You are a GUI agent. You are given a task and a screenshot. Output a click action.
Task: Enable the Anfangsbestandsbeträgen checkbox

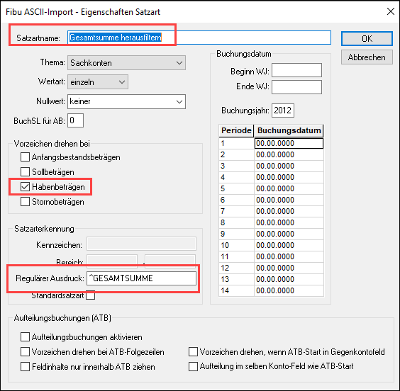25,157
